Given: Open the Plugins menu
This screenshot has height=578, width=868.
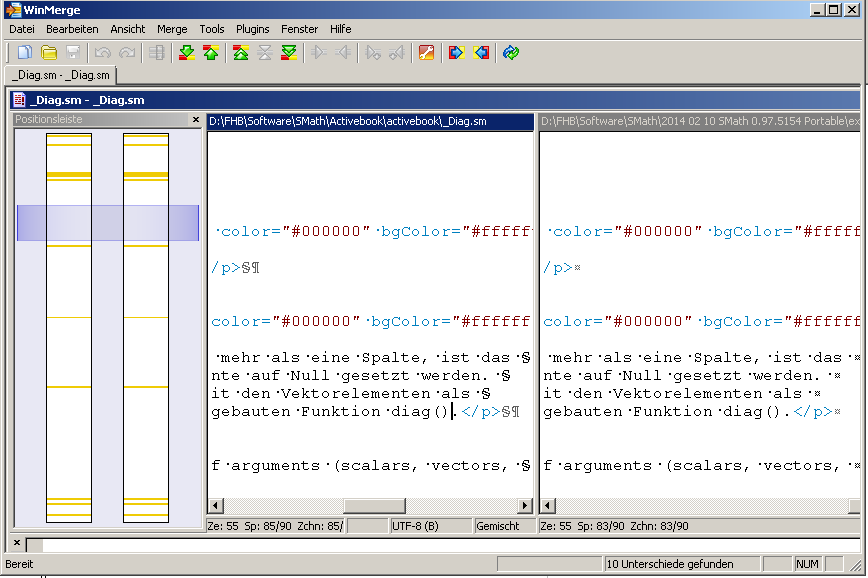Looking at the screenshot, I should (x=252, y=29).
